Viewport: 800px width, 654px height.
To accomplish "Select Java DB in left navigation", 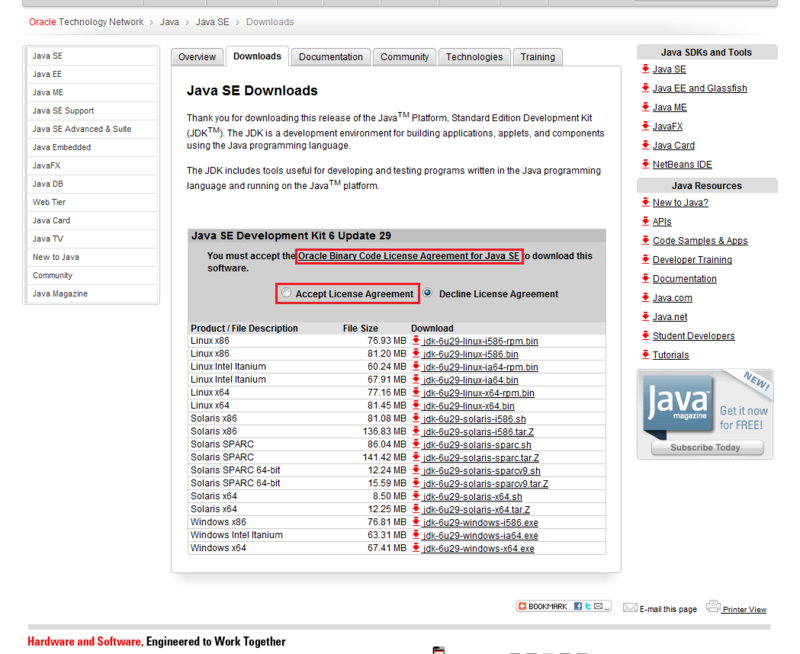I will point(92,184).
